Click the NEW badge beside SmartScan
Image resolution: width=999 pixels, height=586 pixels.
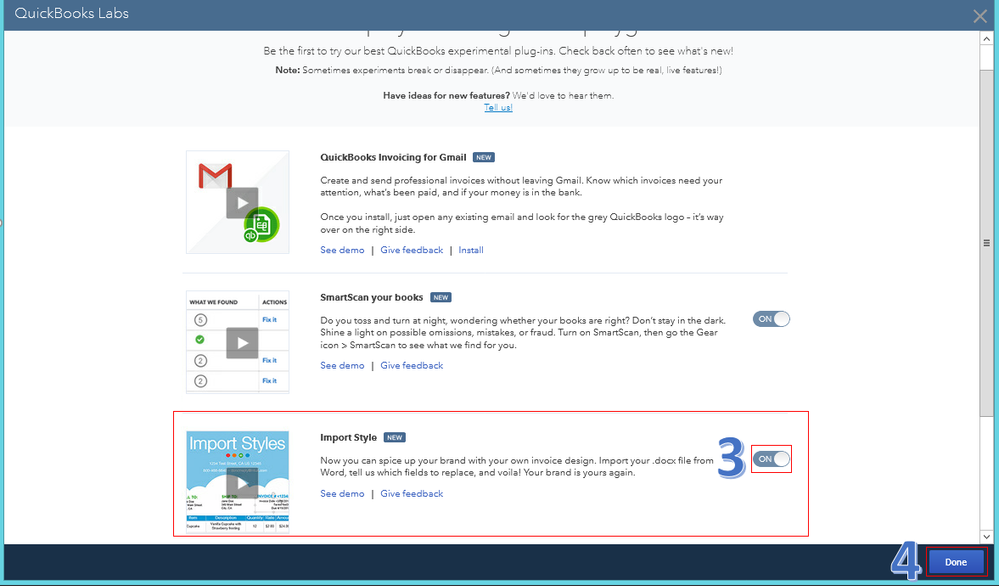440,297
